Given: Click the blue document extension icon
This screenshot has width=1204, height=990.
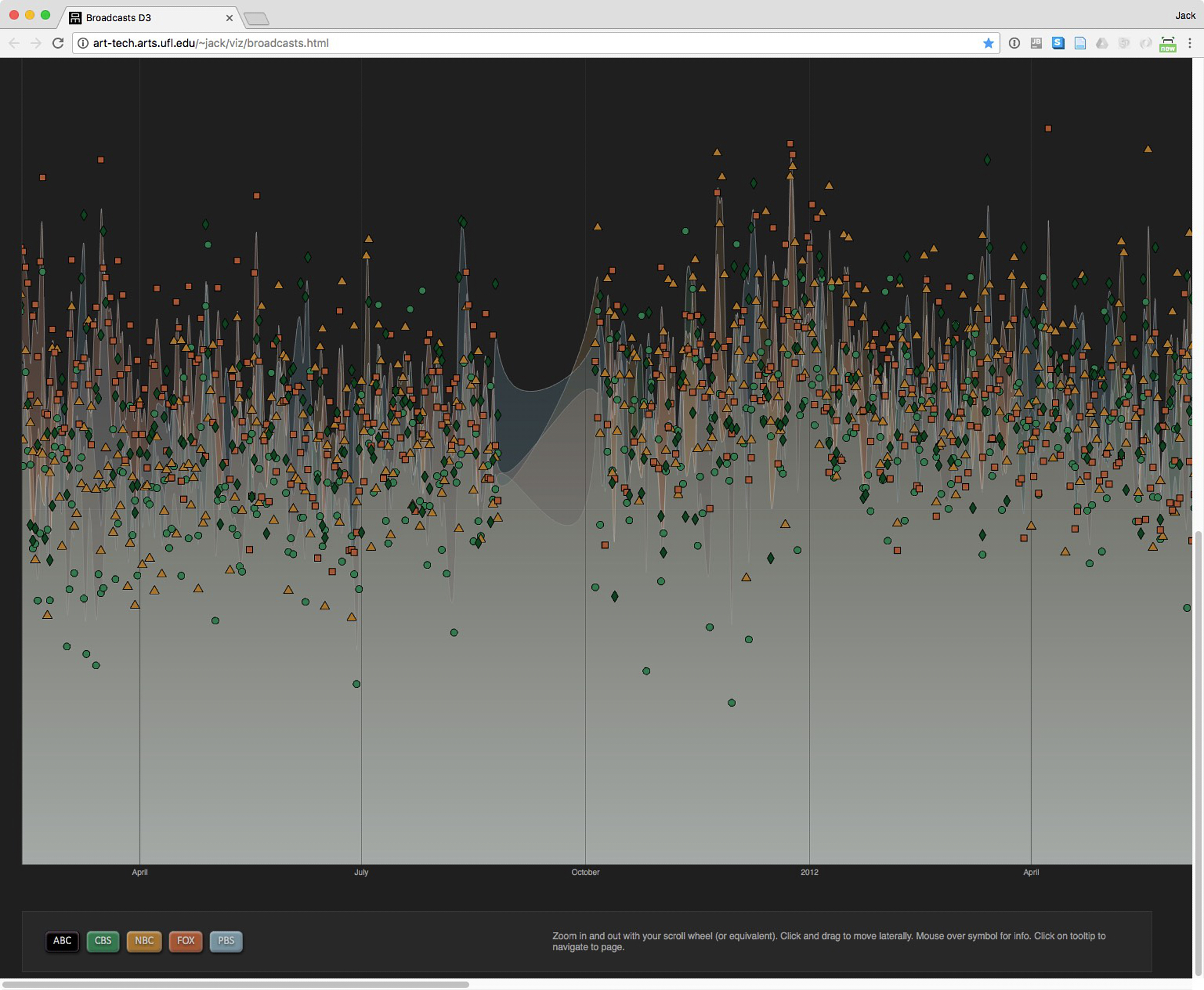Looking at the screenshot, I should 1080,43.
